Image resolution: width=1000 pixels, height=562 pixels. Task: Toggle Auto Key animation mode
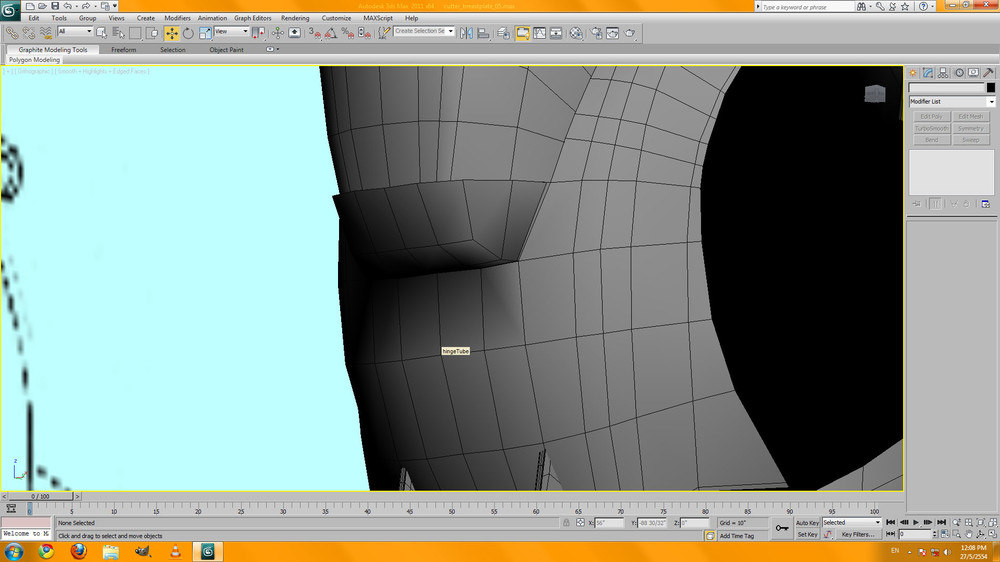click(x=807, y=523)
